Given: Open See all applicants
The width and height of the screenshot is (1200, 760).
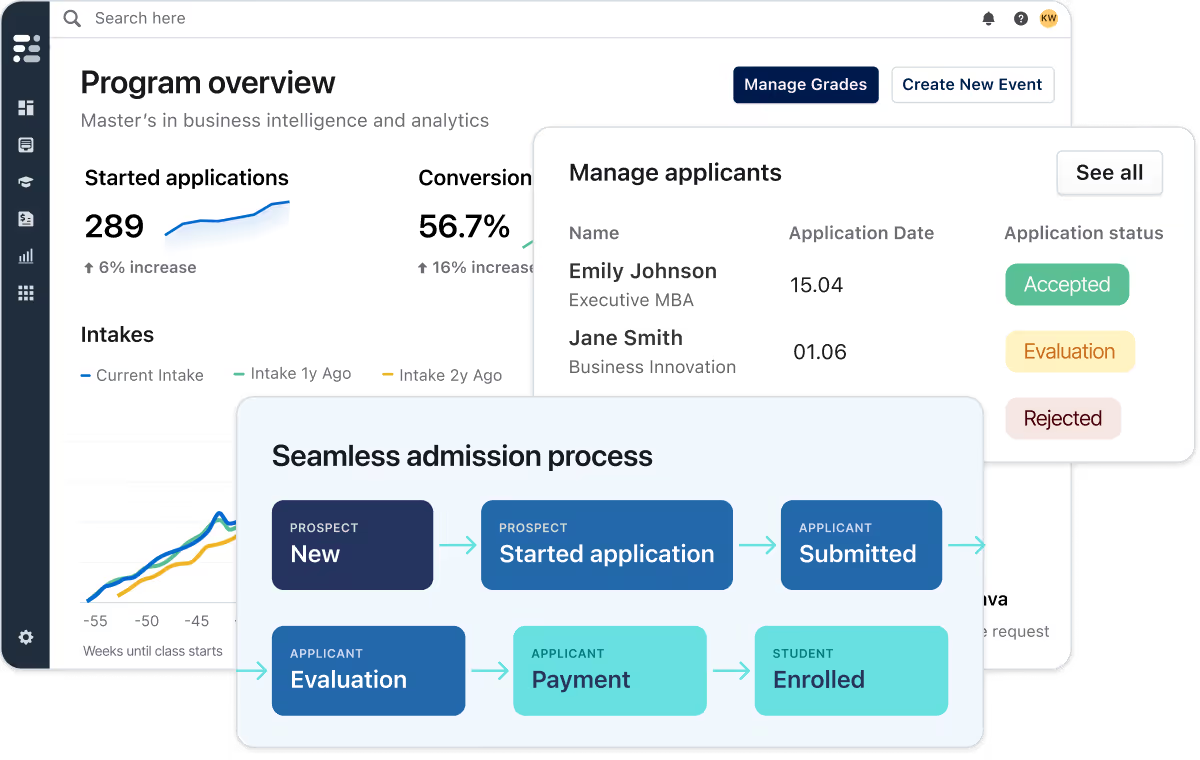Looking at the screenshot, I should pyautogui.click(x=1110, y=173).
